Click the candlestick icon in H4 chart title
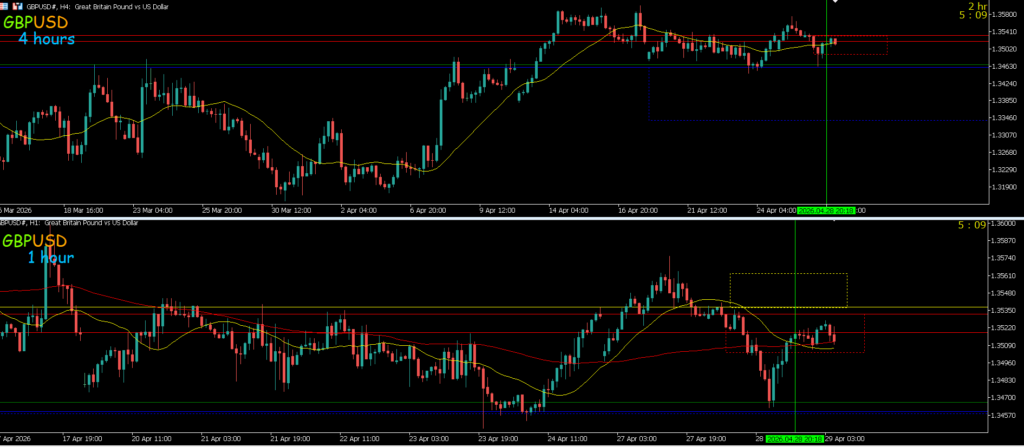 (x=17, y=5)
